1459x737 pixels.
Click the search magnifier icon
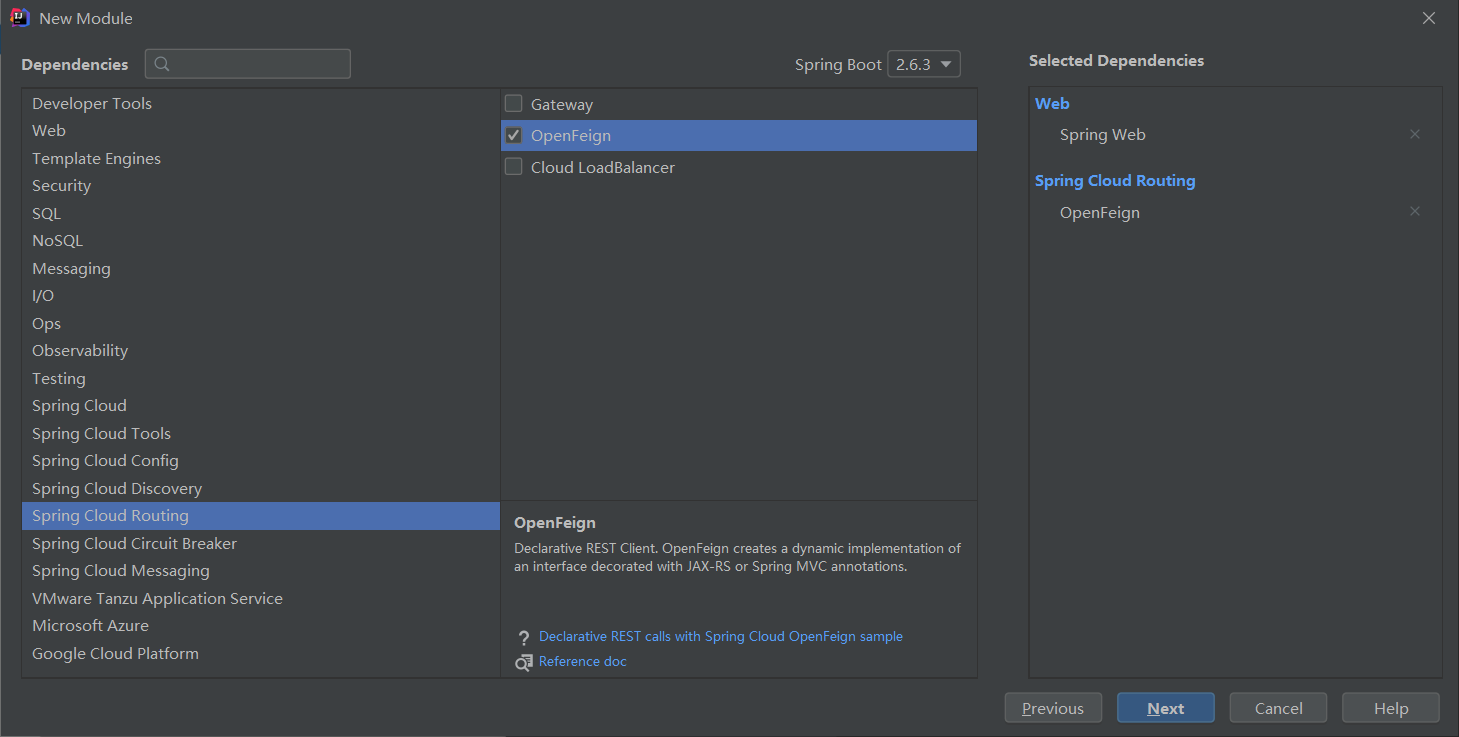click(162, 64)
